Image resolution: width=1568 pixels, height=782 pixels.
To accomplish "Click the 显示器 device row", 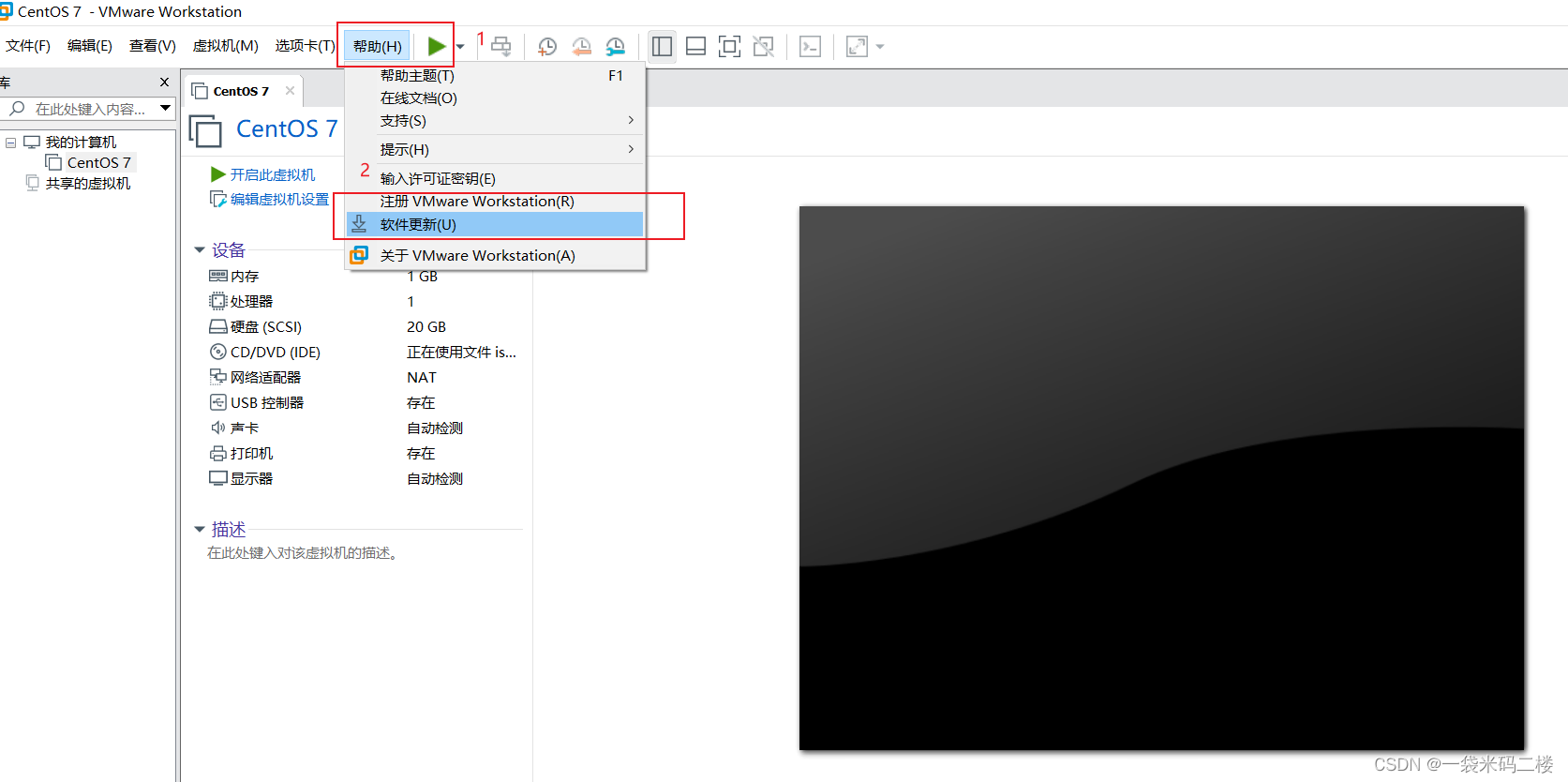I will [364, 479].
